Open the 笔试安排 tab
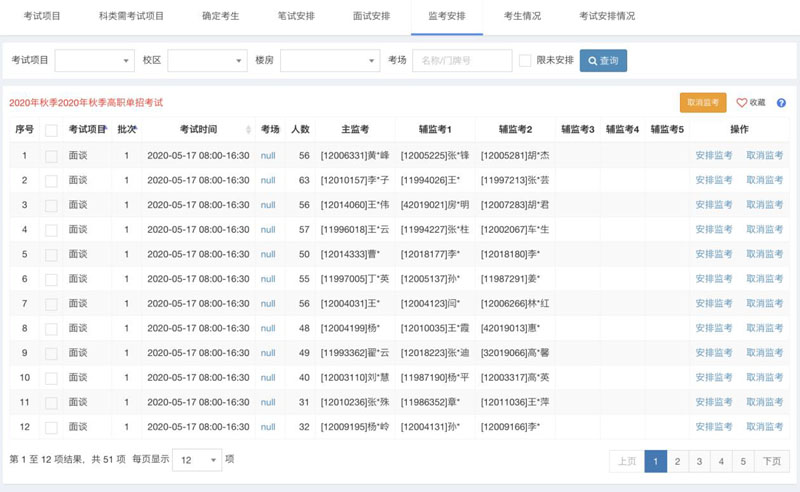The height and width of the screenshot is (492, 800). 297,16
